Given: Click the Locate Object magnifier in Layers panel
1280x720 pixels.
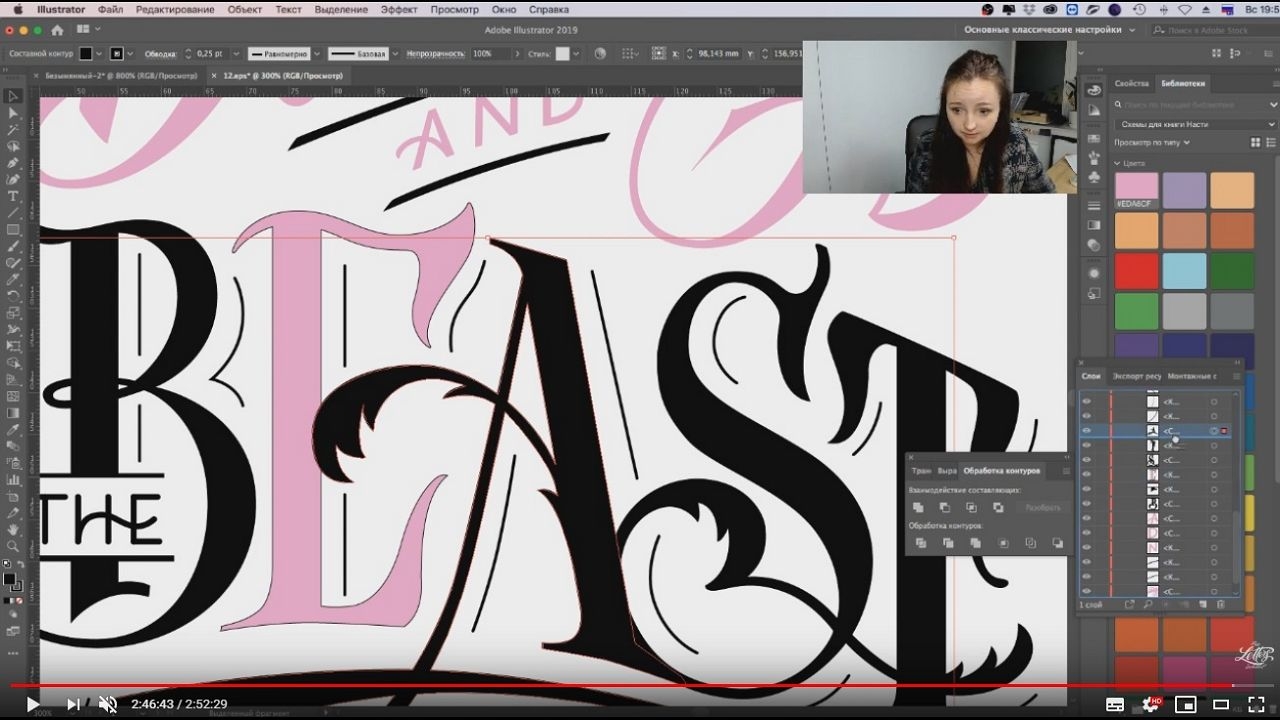Looking at the screenshot, I should tap(1147, 604).
